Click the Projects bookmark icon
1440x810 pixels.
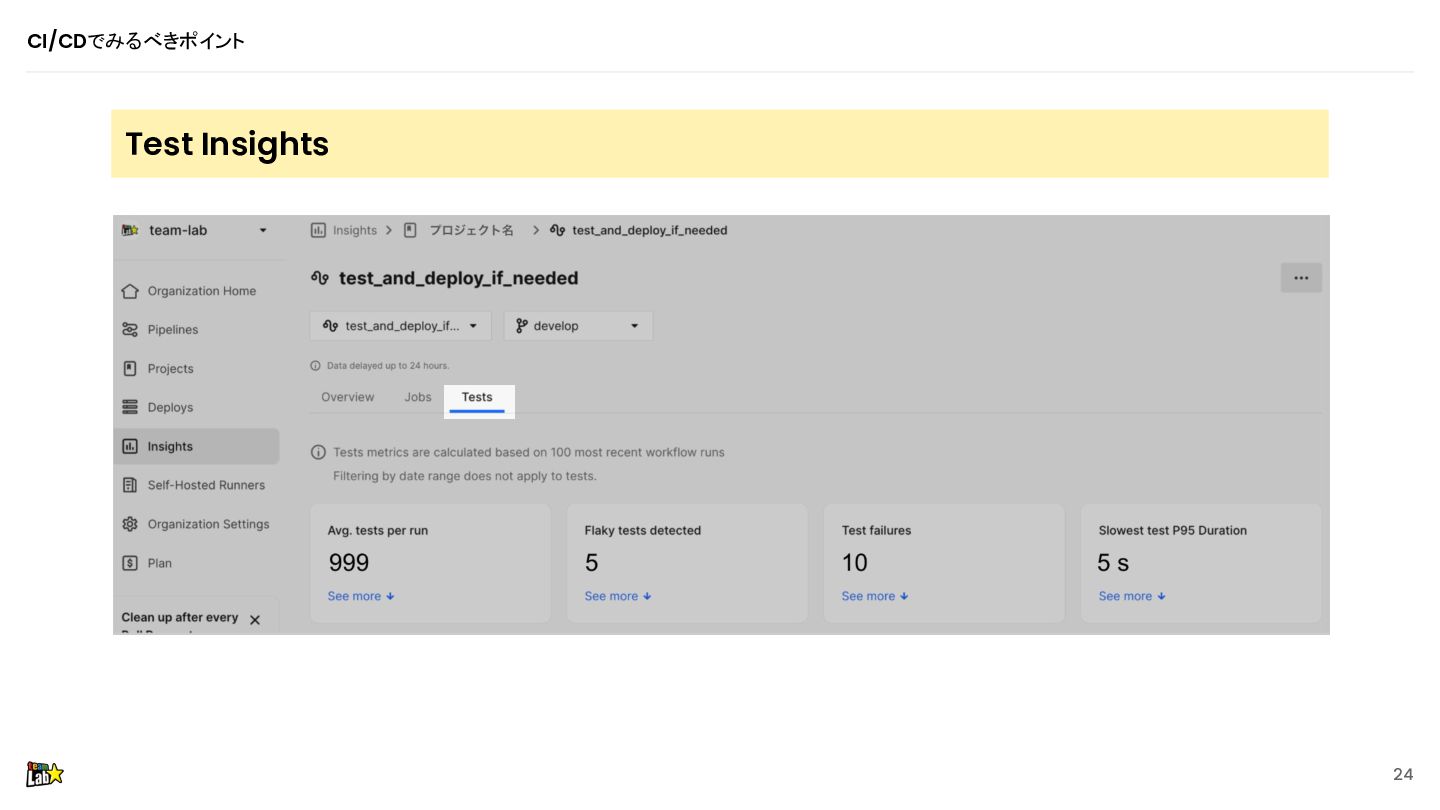(x=130, y=369)
